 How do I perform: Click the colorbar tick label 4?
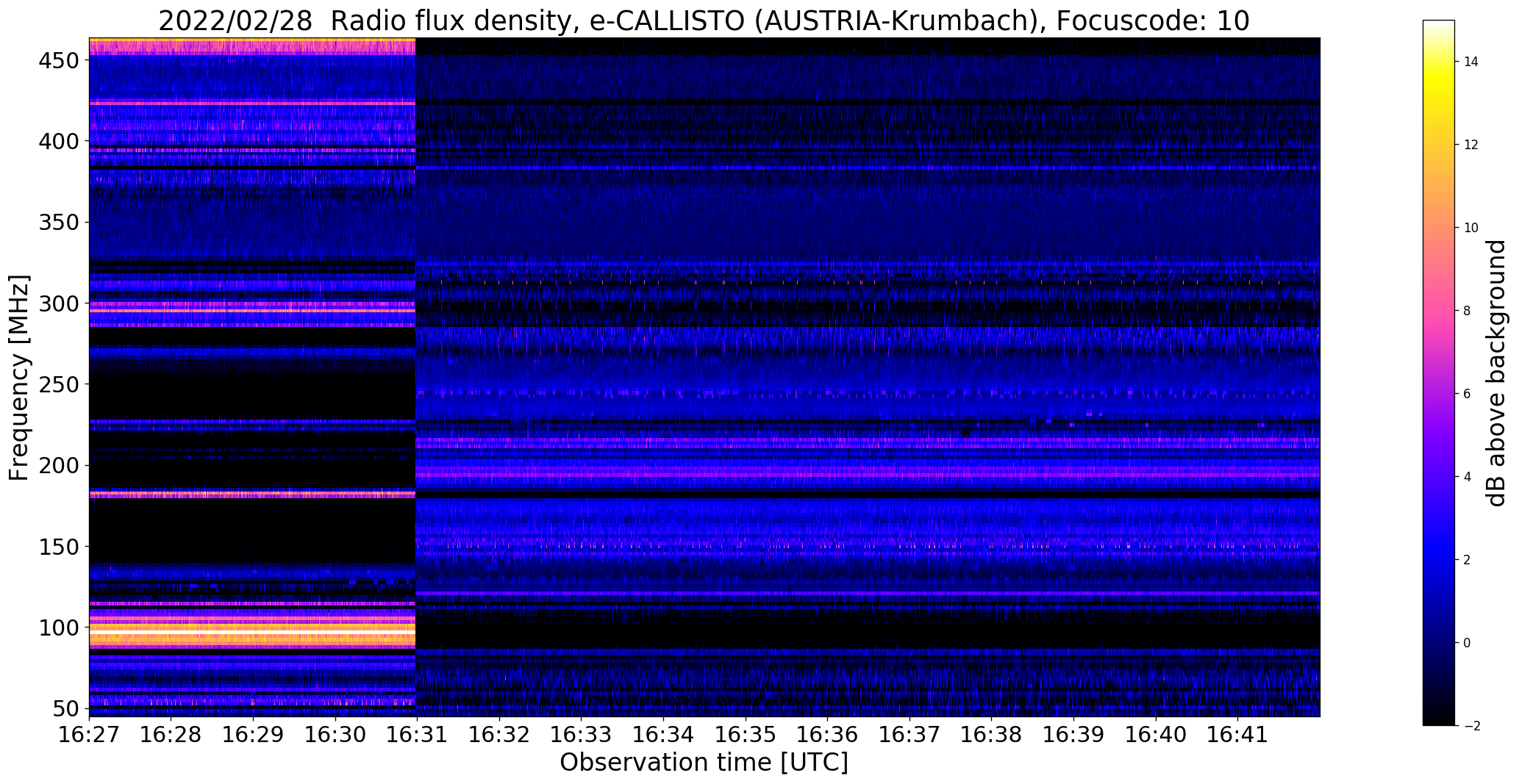coord(1468,477)
